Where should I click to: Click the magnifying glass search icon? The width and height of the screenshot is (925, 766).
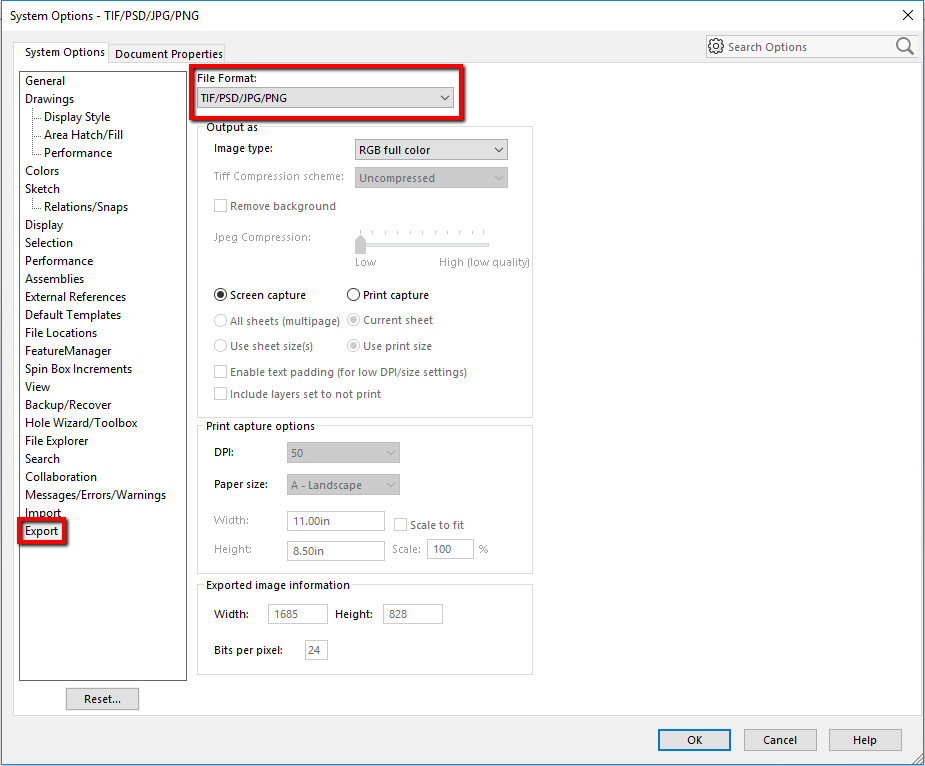click(x=904, y=46)
